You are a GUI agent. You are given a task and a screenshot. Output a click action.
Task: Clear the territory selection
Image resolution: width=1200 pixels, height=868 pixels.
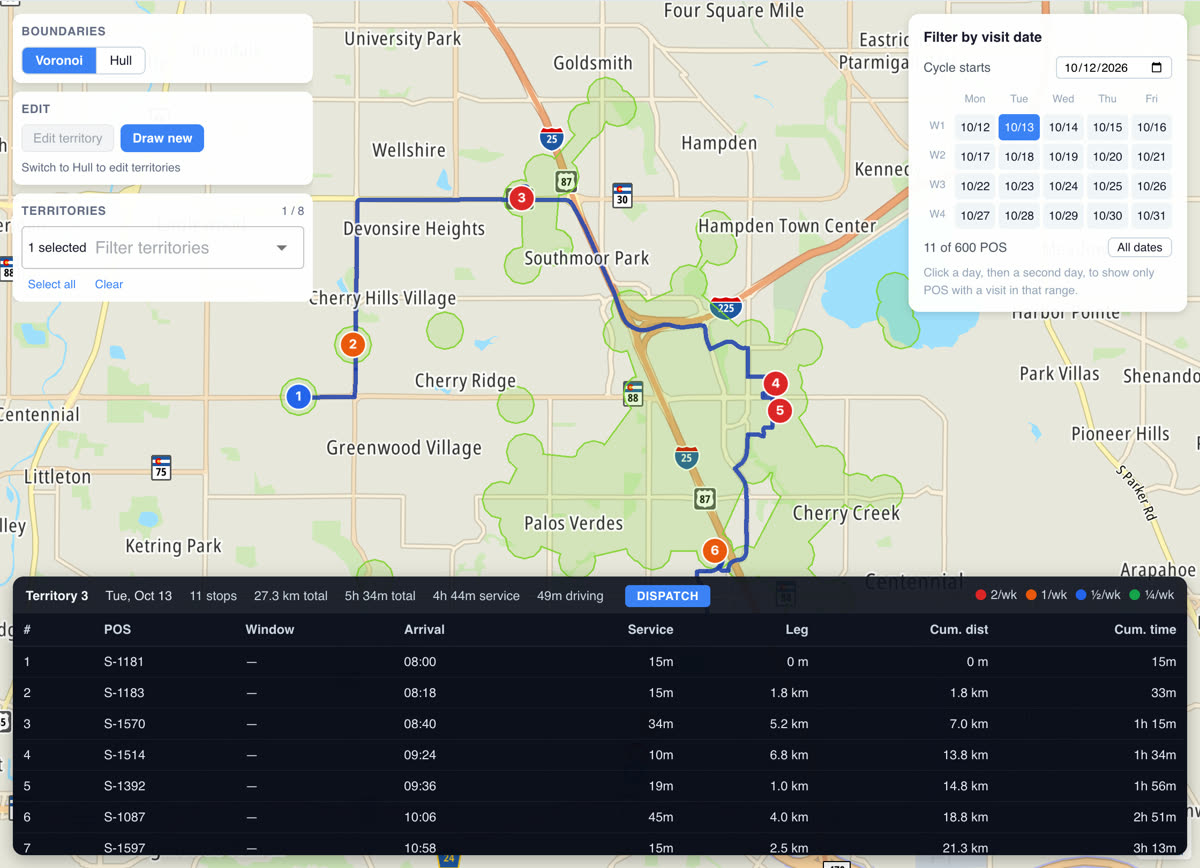coord(109,284)
